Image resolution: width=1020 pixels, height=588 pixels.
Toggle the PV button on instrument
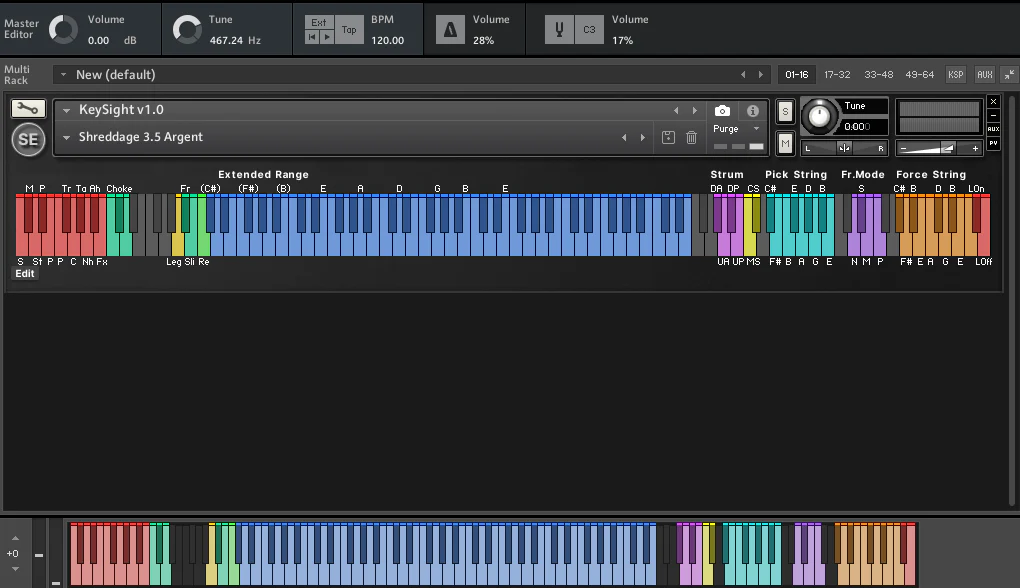[x=993, y=142]
